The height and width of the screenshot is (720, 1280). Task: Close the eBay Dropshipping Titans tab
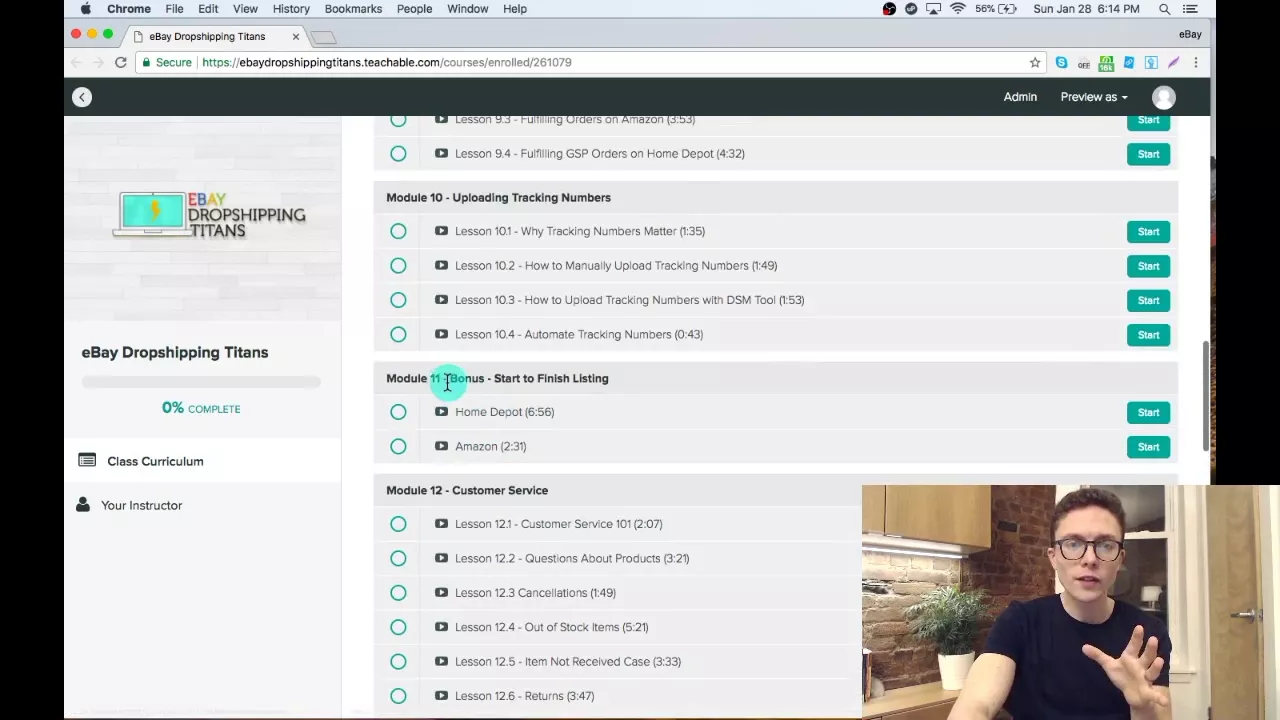[295, 36]
